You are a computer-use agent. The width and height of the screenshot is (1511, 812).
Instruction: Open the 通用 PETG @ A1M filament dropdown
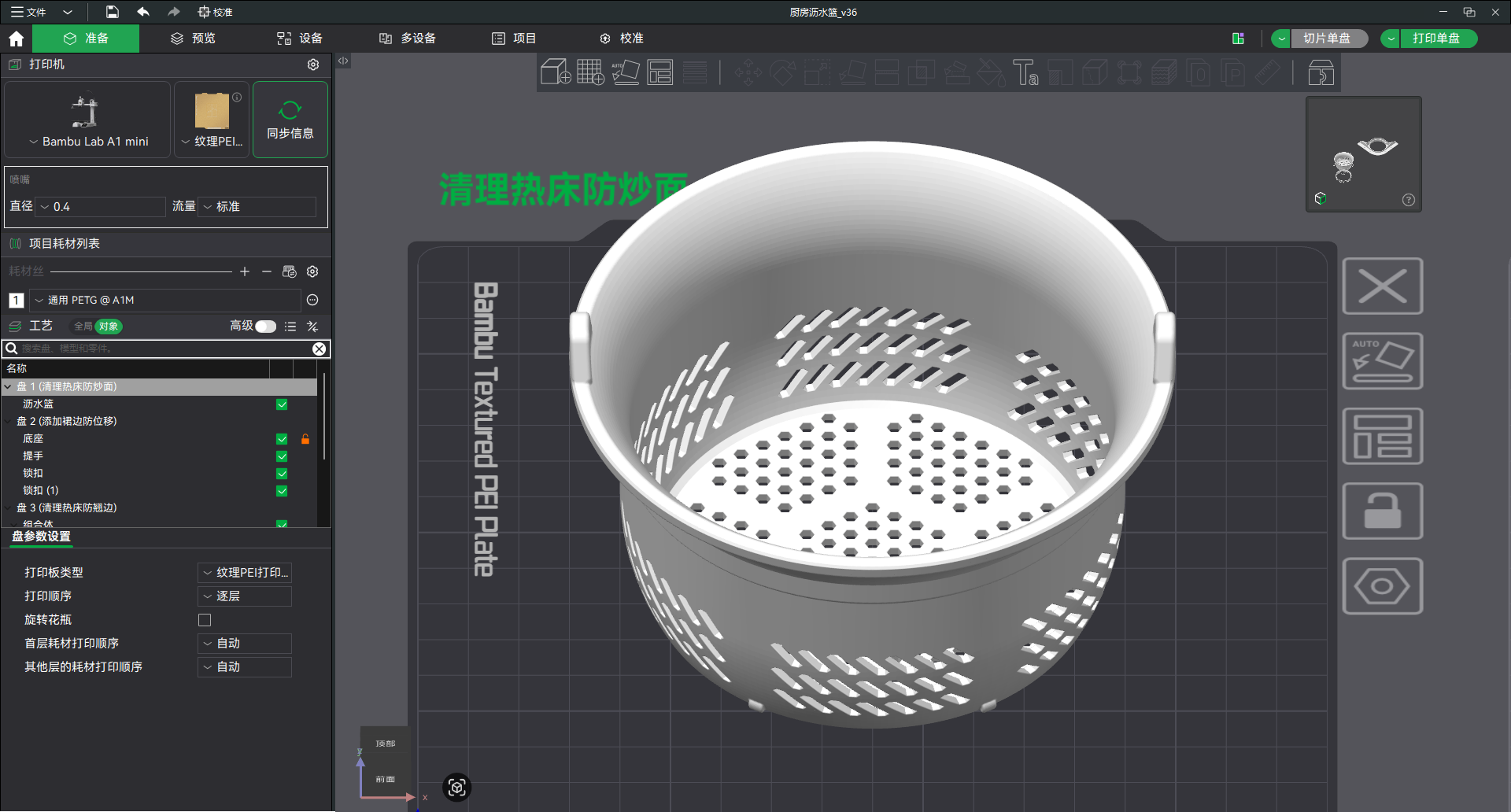(165, 300)
